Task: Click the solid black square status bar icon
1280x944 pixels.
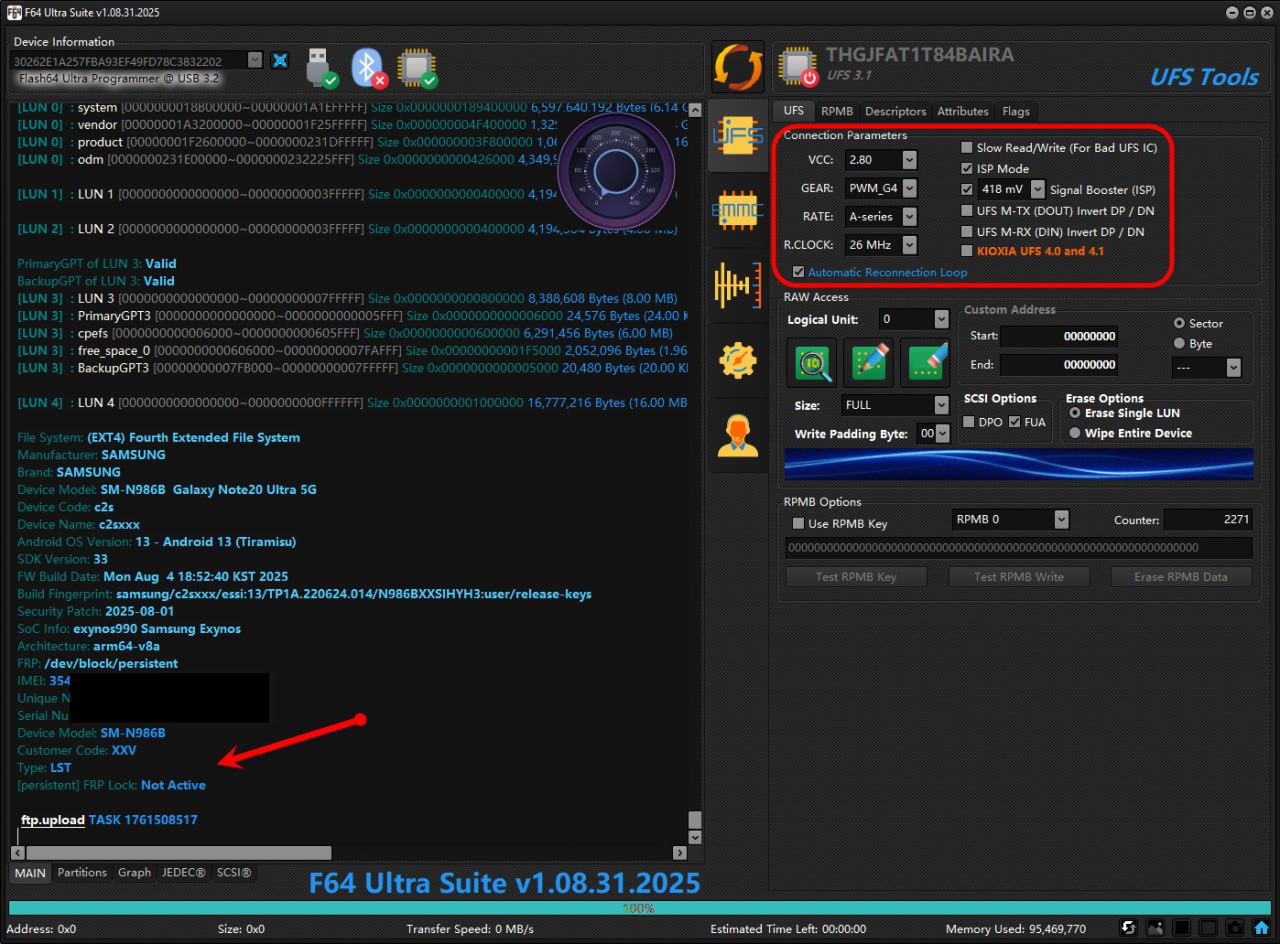Action: [x=1181, y=929]
